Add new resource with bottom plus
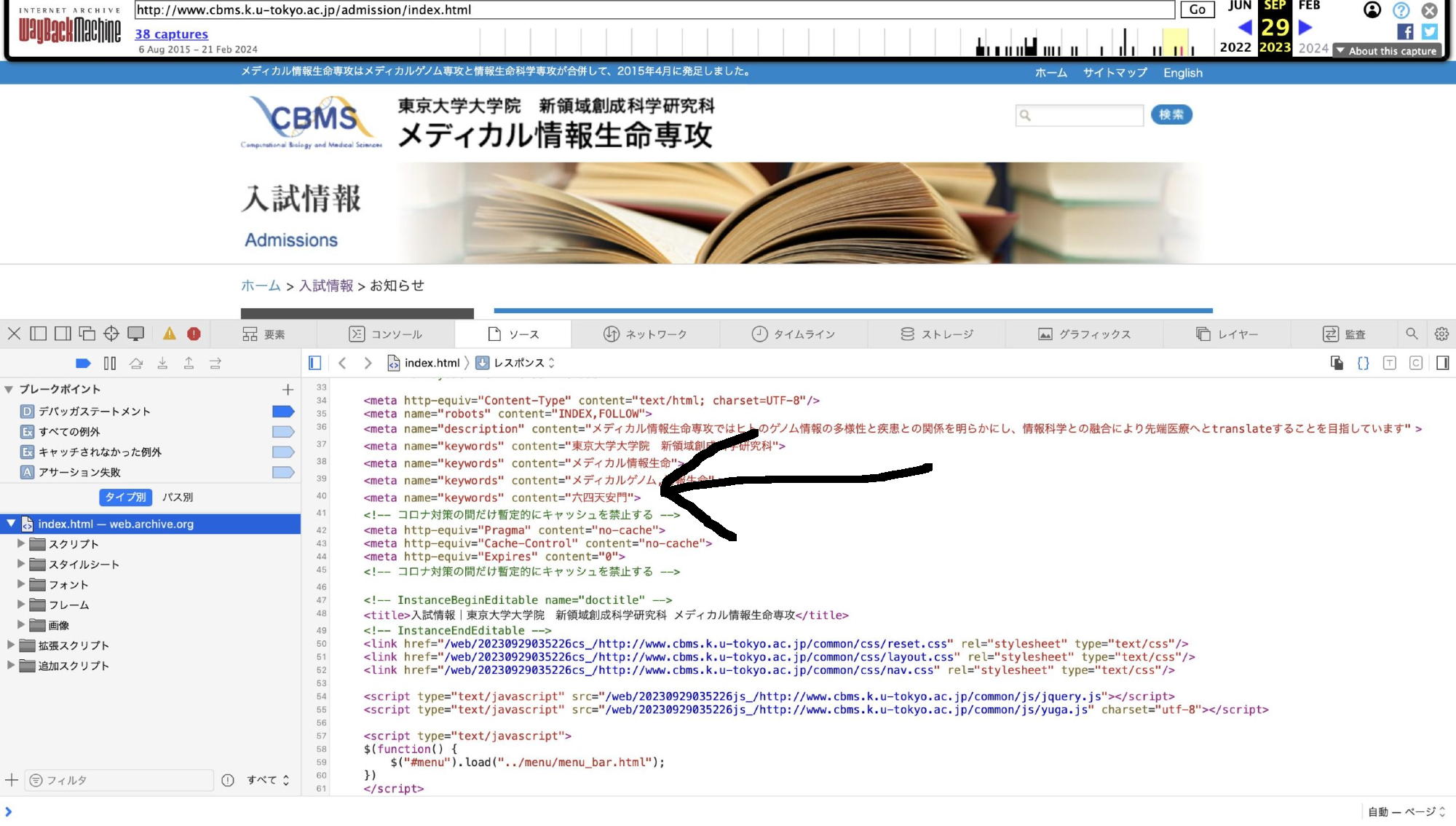This screenshot has height=826, width=1456. tap(12, 781)
